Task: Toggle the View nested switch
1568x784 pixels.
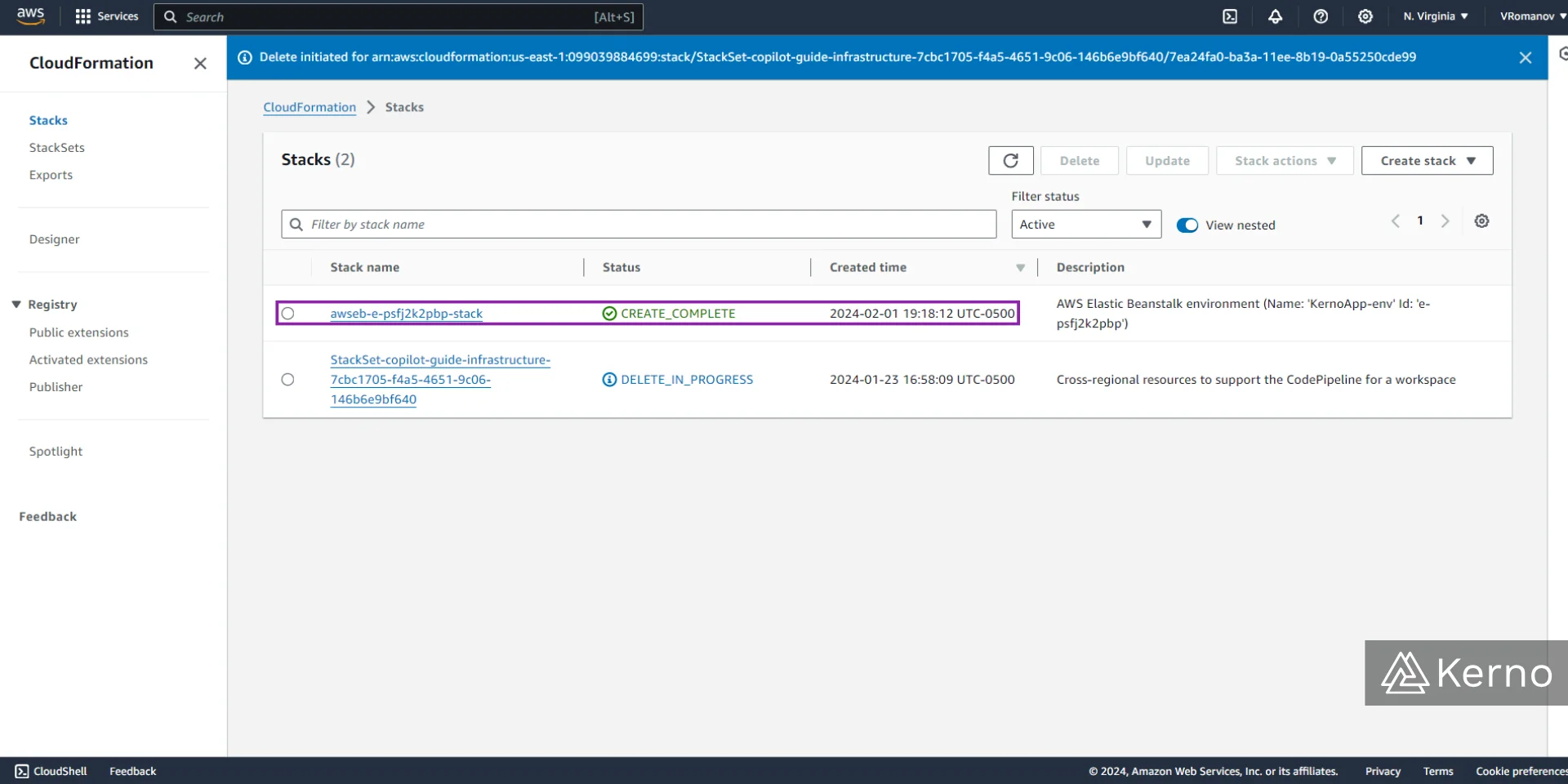Action: [1187, 225]
